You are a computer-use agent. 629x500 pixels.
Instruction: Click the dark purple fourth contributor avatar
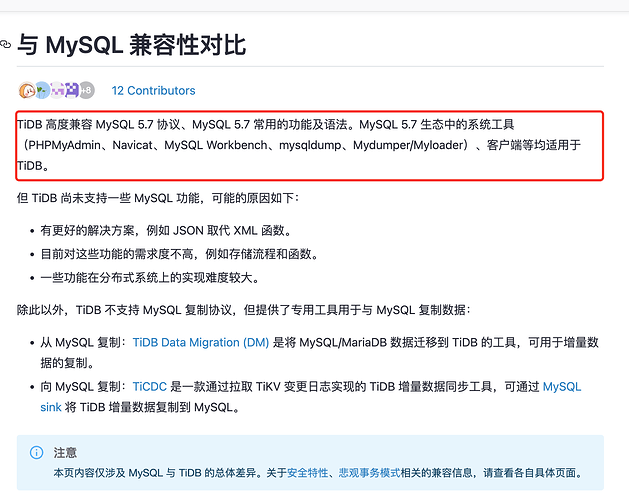click(x=71, y=90)
